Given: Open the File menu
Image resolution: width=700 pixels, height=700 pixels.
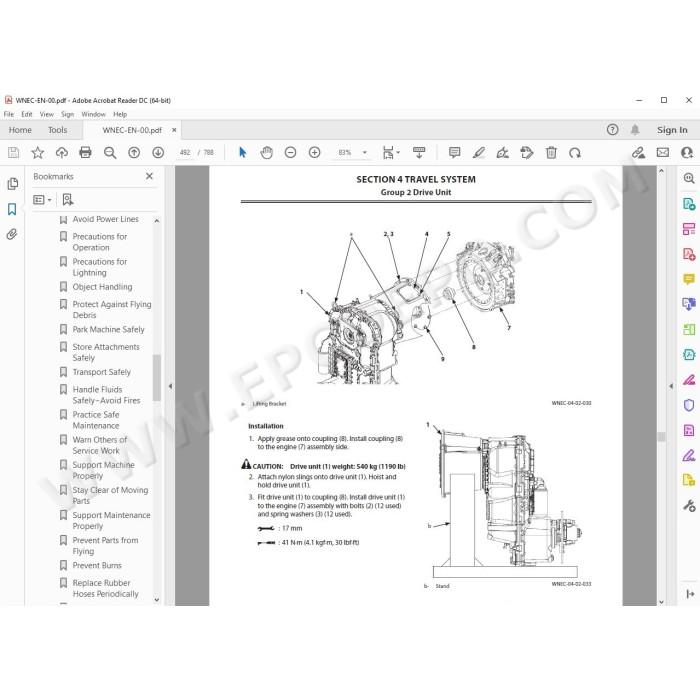Looking at the screenshot, I should click(8, 114).
